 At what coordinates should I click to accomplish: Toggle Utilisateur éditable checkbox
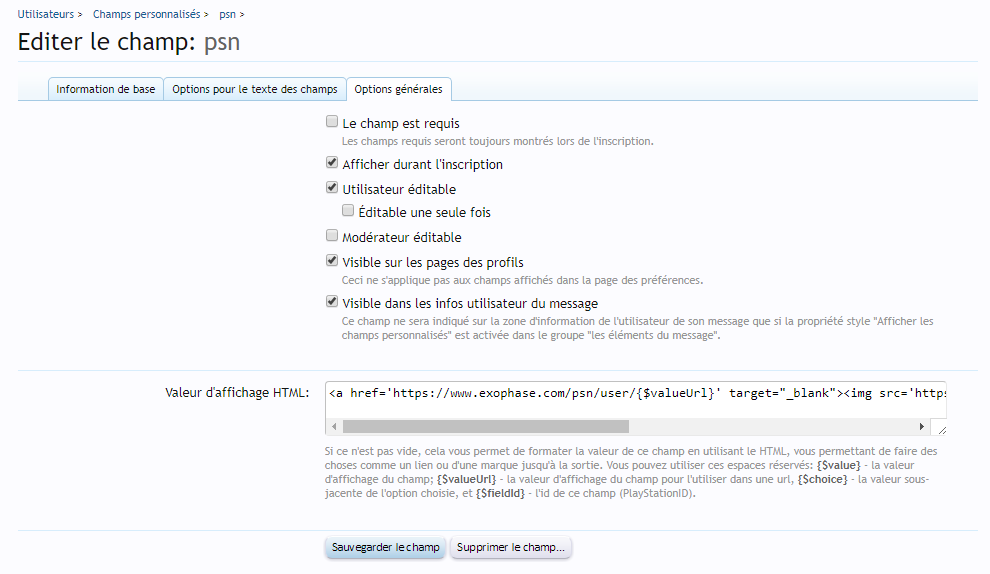coord(332,188)
